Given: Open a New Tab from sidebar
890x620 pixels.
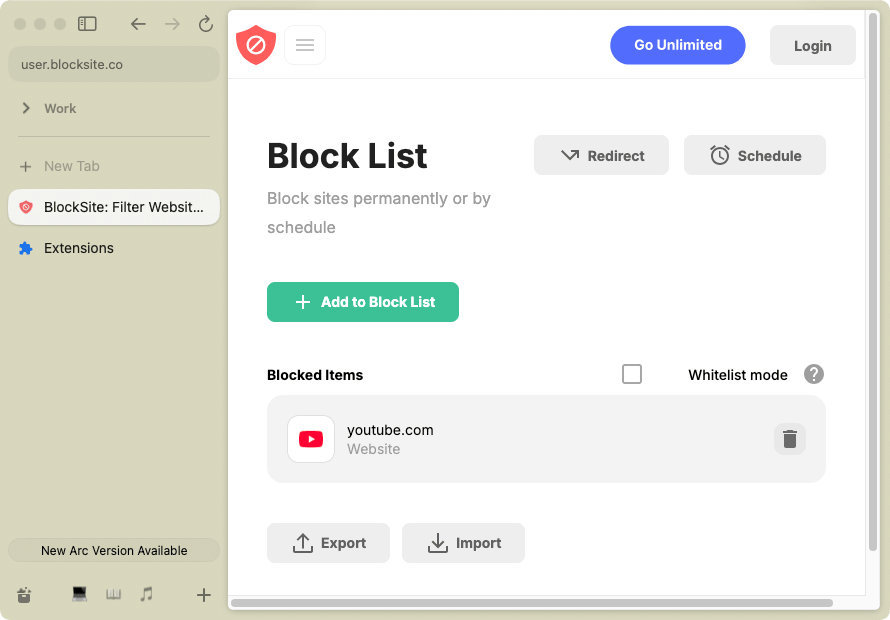Looking at the screenshot, I should pos(114,166).
